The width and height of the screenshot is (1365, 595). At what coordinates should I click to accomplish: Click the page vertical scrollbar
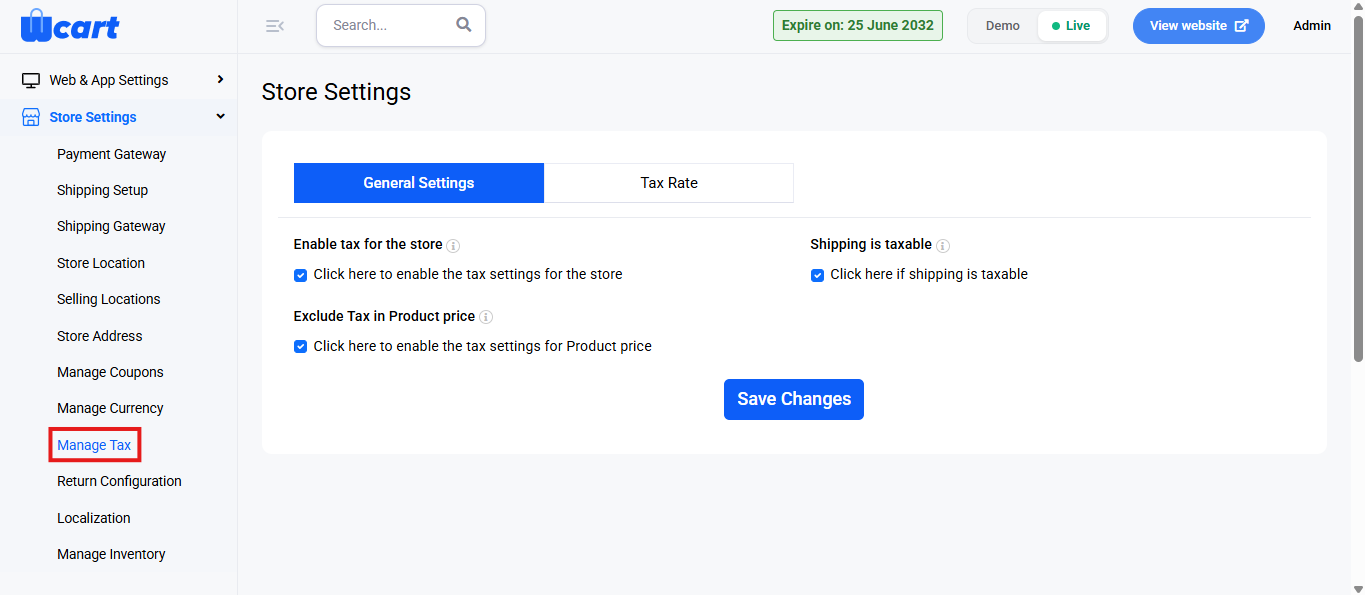(x=1357, y=190)
